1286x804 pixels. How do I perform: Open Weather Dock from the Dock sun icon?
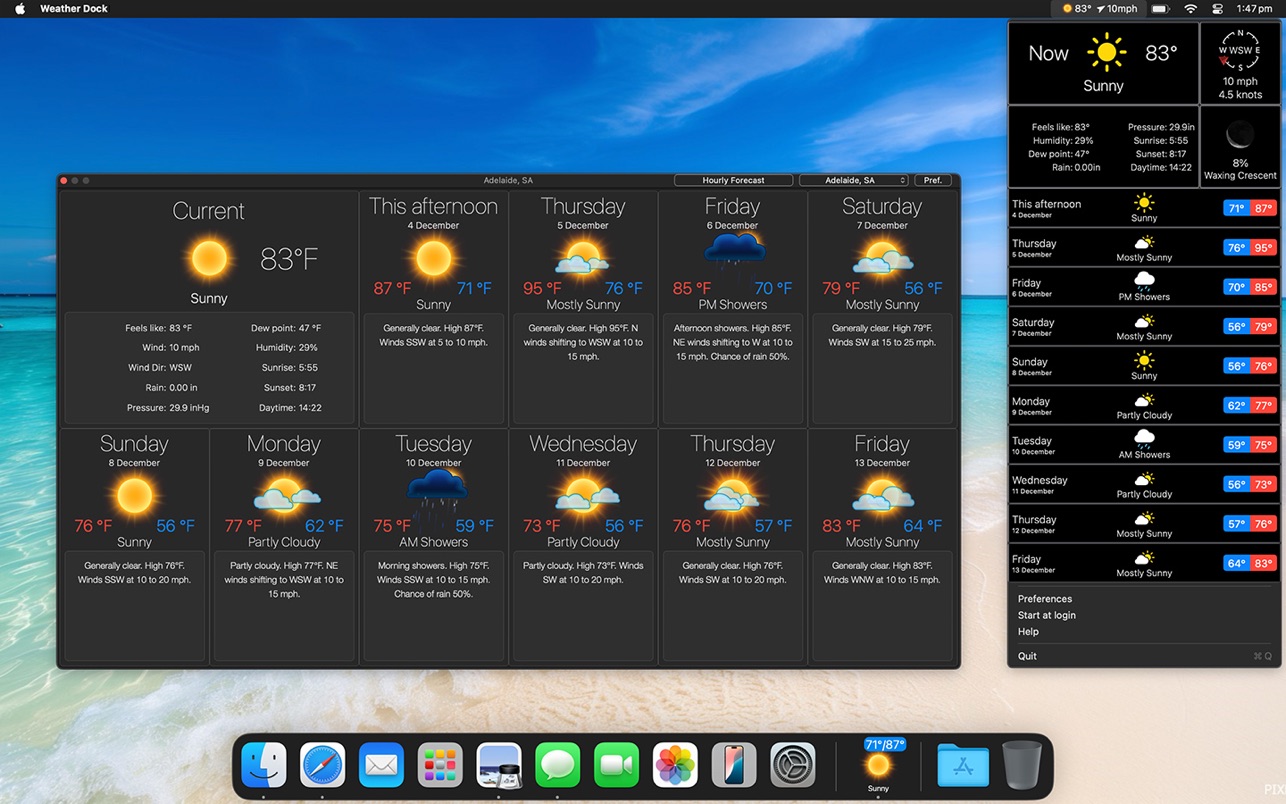(878, 765)
